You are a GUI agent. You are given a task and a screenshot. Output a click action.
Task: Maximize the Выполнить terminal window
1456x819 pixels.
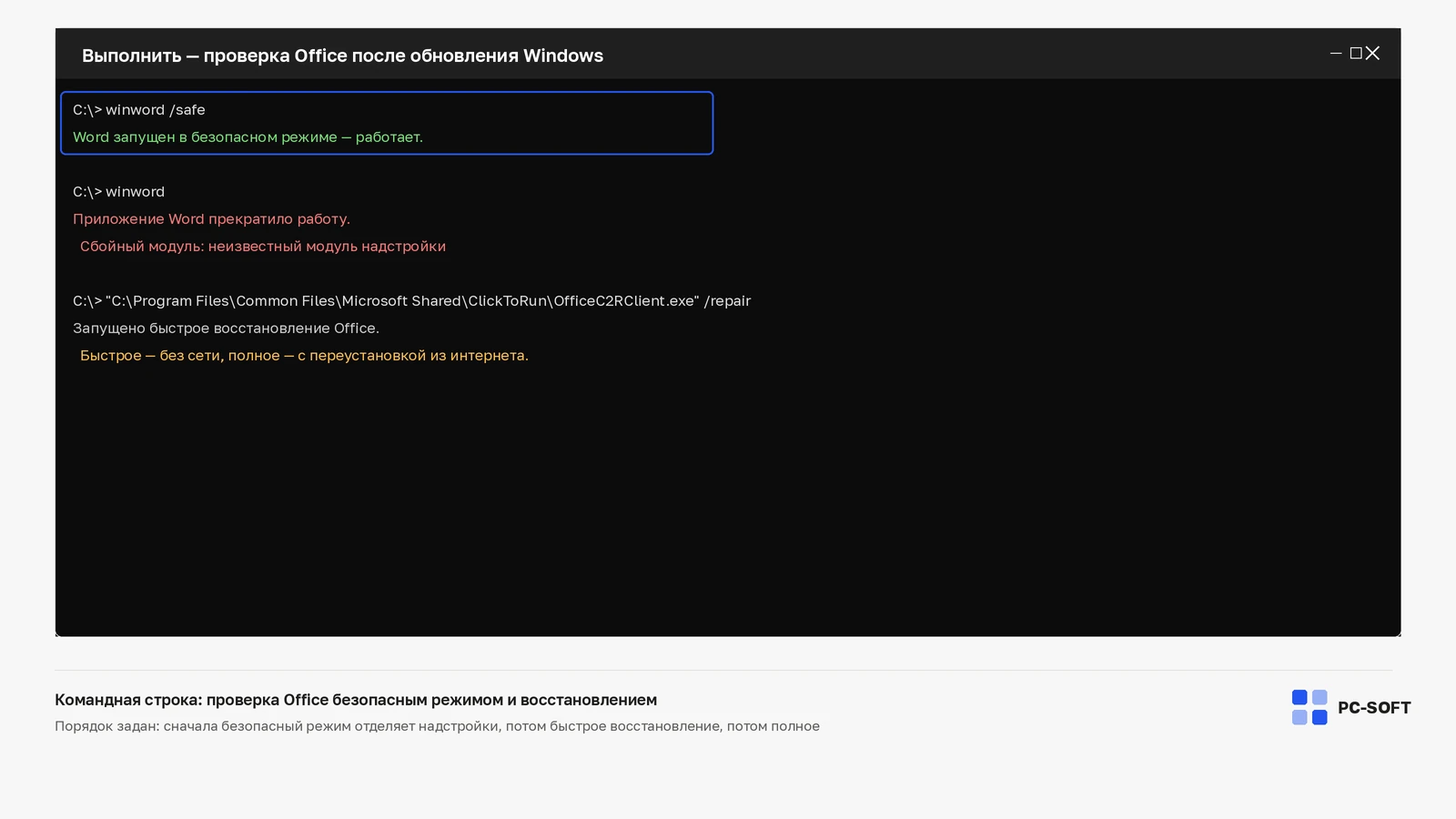1356,54
